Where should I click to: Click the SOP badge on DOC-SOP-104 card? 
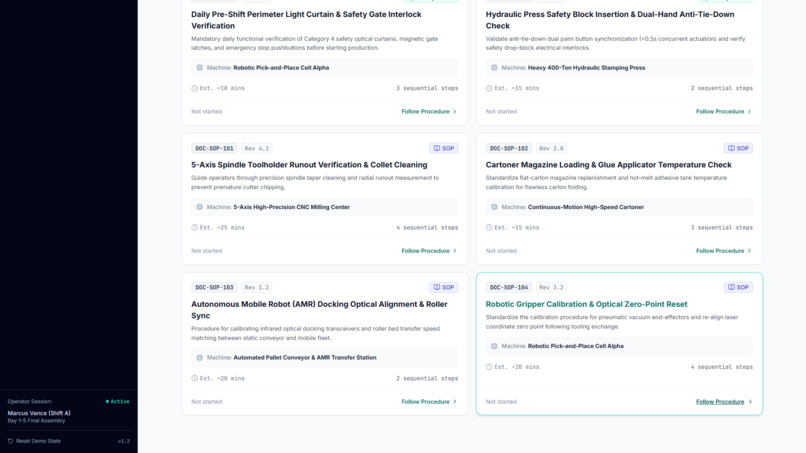[738, 287]
